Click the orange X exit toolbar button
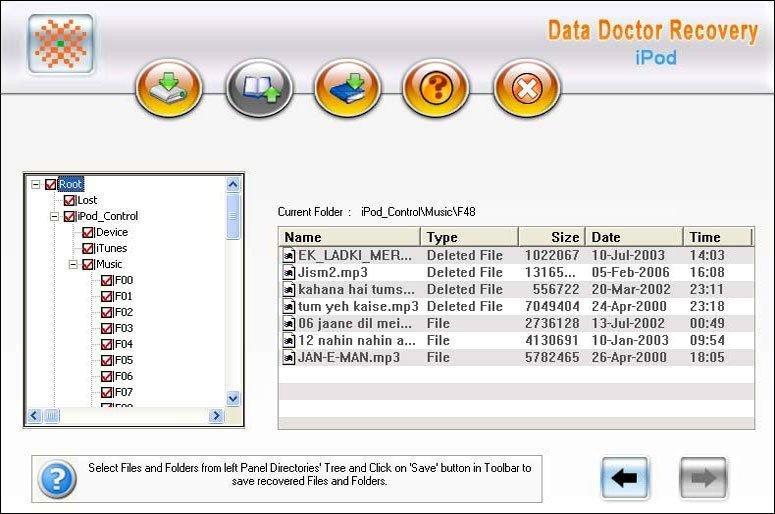The width and height of the screenshot is (775, 514). pyautogui.click(x=527, y=88)
